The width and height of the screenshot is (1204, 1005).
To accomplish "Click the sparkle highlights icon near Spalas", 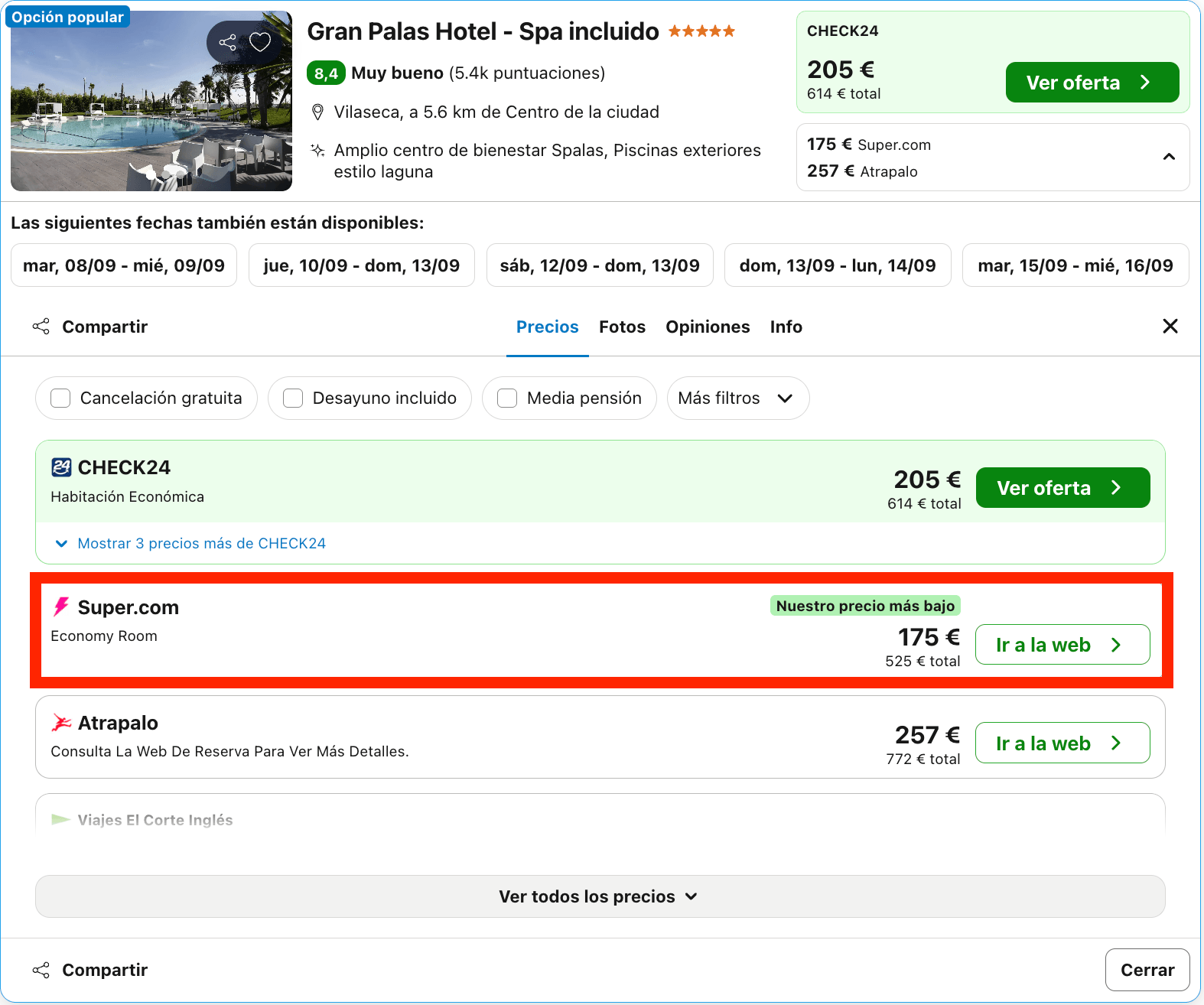I will tap(317, 150).
